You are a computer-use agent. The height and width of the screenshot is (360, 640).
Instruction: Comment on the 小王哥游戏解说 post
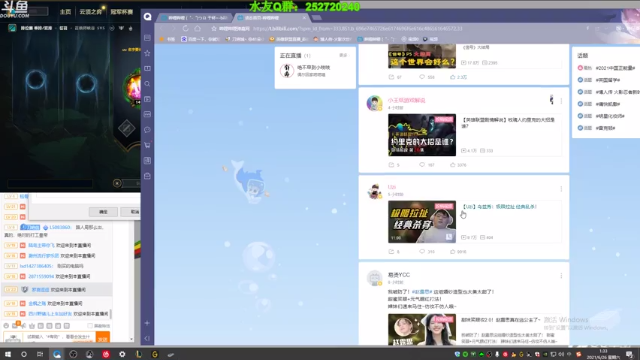tap(427, 165)
